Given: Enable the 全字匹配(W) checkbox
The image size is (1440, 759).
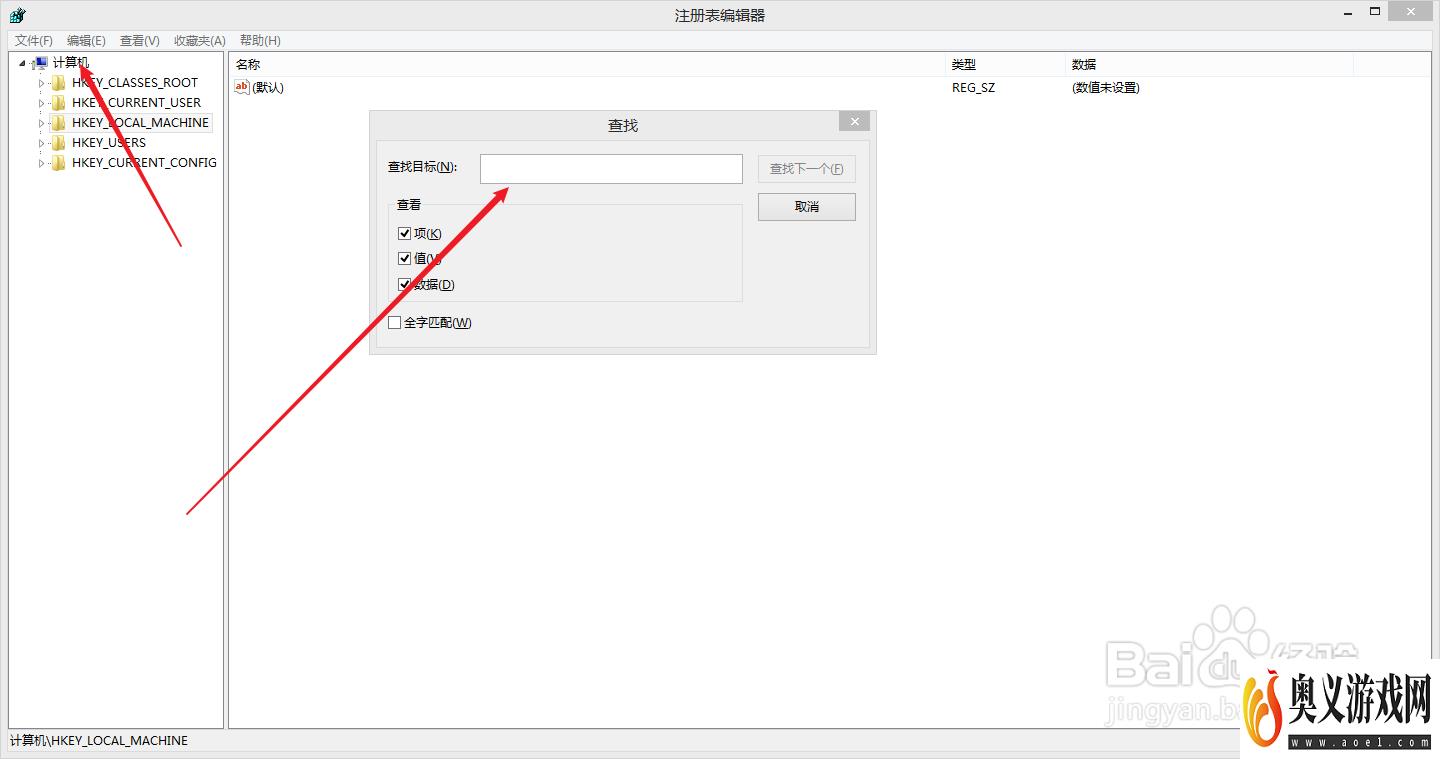Looking at the screenshot, I should (395, 323).
